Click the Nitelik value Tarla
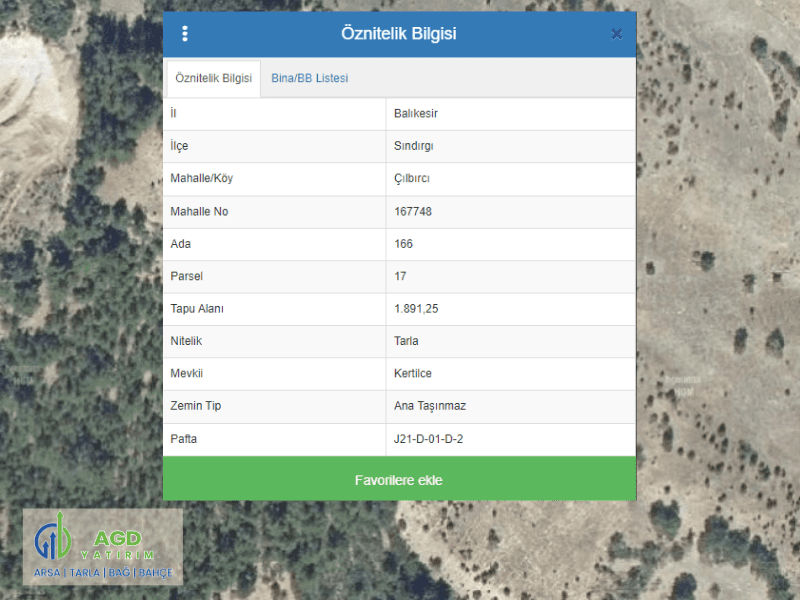The image size is (800, 600). [407, 341]
